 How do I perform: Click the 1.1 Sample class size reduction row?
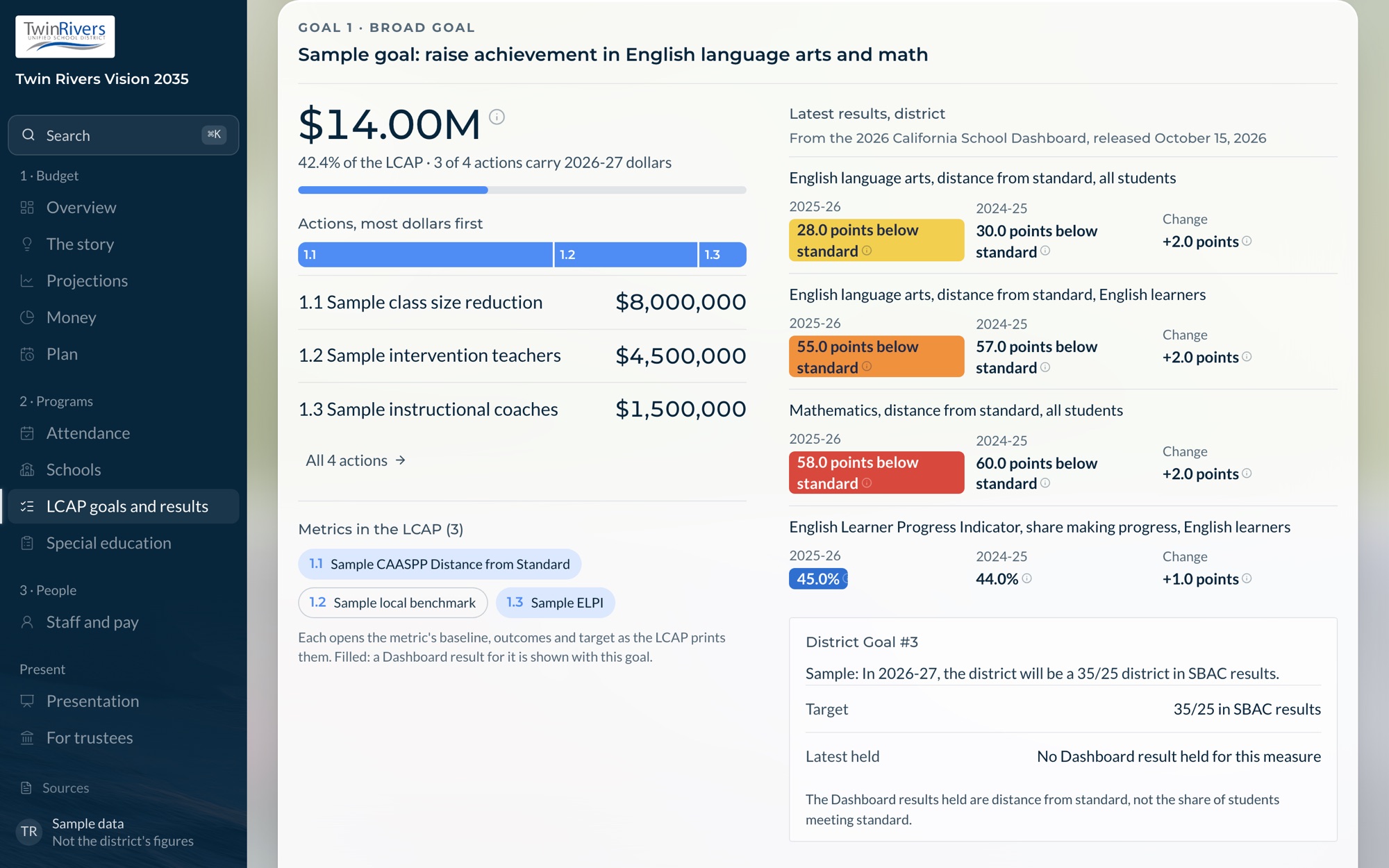click(x=522, y=302)
